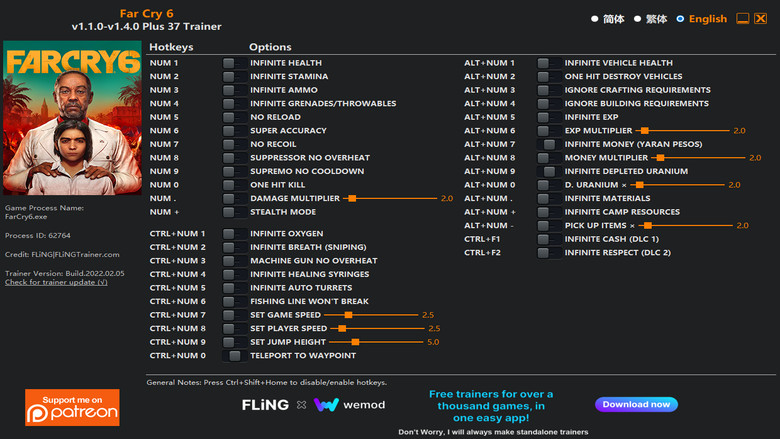Enable Infinite Oxygen toggle
Screen dimensions: 780x439
pyautogui.click(x=234, y=234)
